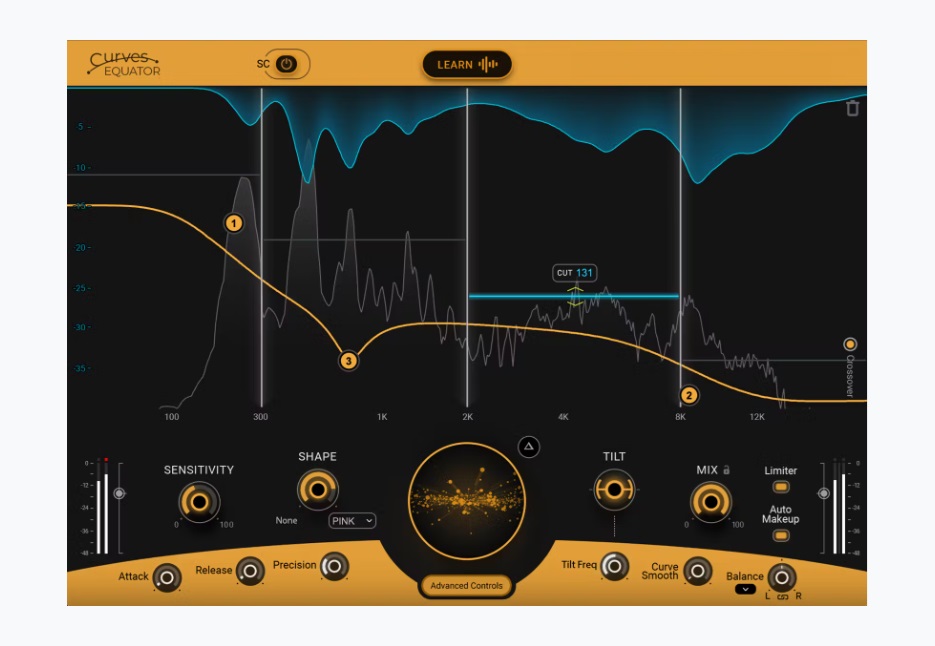The height and width of the screenshot is (646, 935).
Task: Select band node 2 on the curve
Action: tap(689, 395)
